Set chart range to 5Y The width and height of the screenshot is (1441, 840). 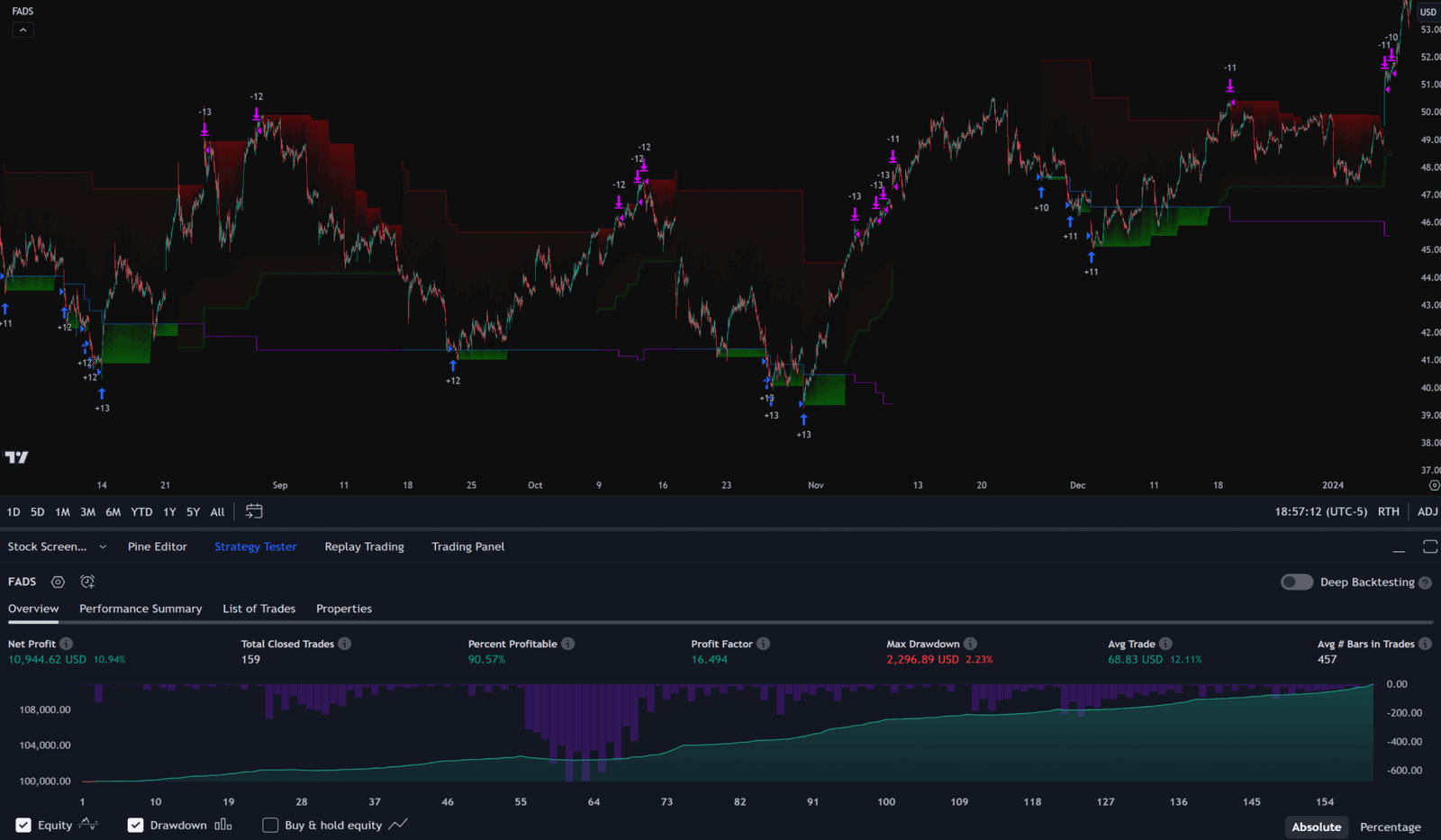[193, 511]
